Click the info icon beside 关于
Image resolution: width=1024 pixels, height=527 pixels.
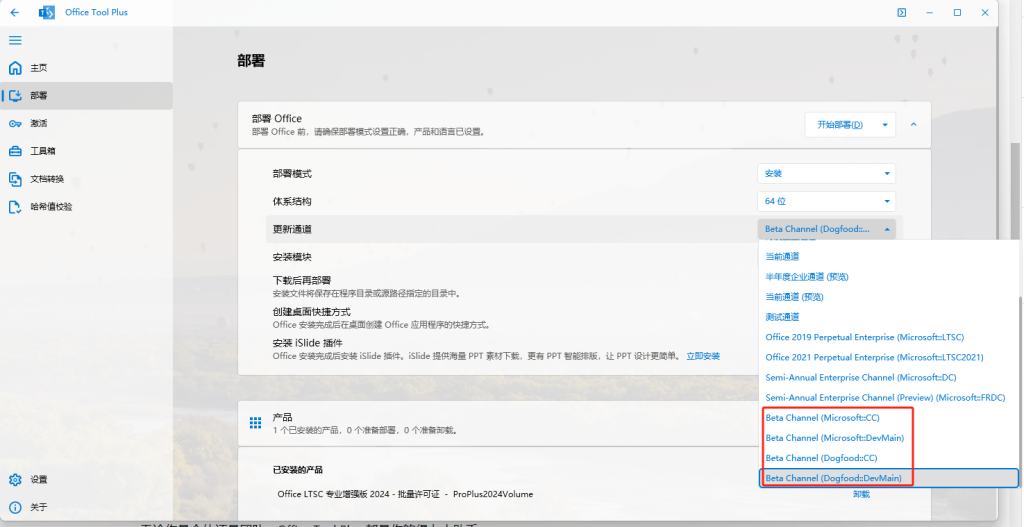click(x=15, y=507)
